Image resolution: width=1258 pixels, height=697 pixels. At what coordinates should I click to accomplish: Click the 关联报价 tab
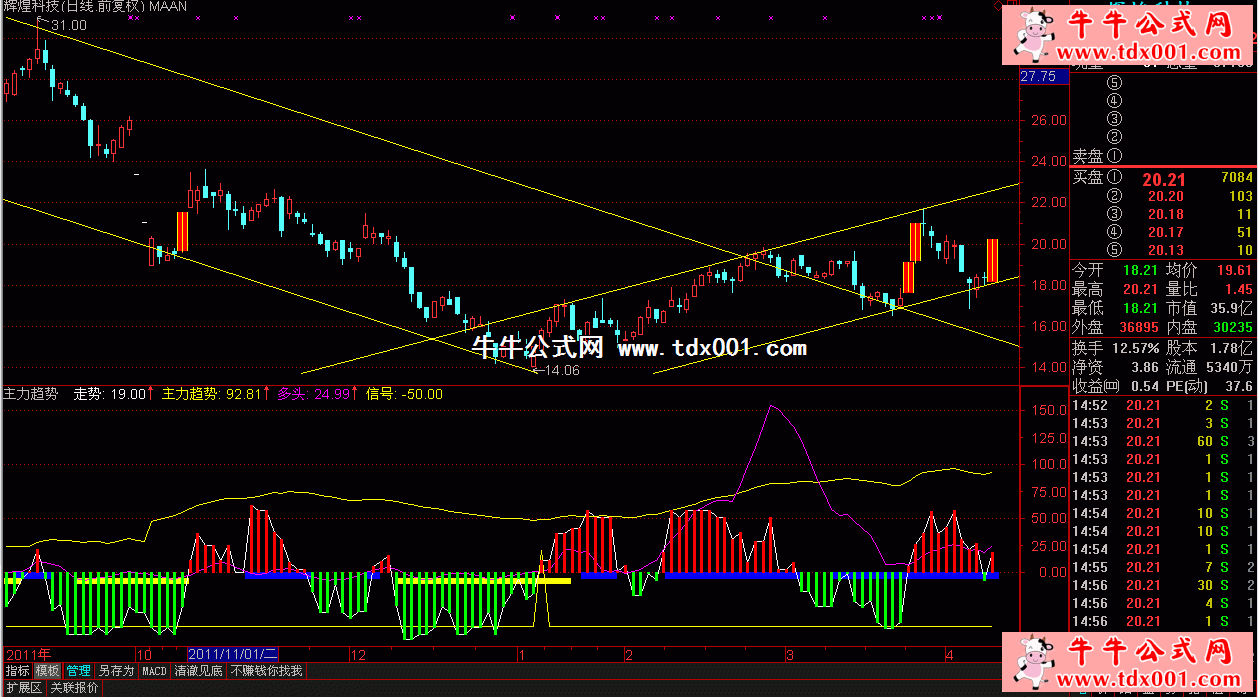click(x=75, y=688)
